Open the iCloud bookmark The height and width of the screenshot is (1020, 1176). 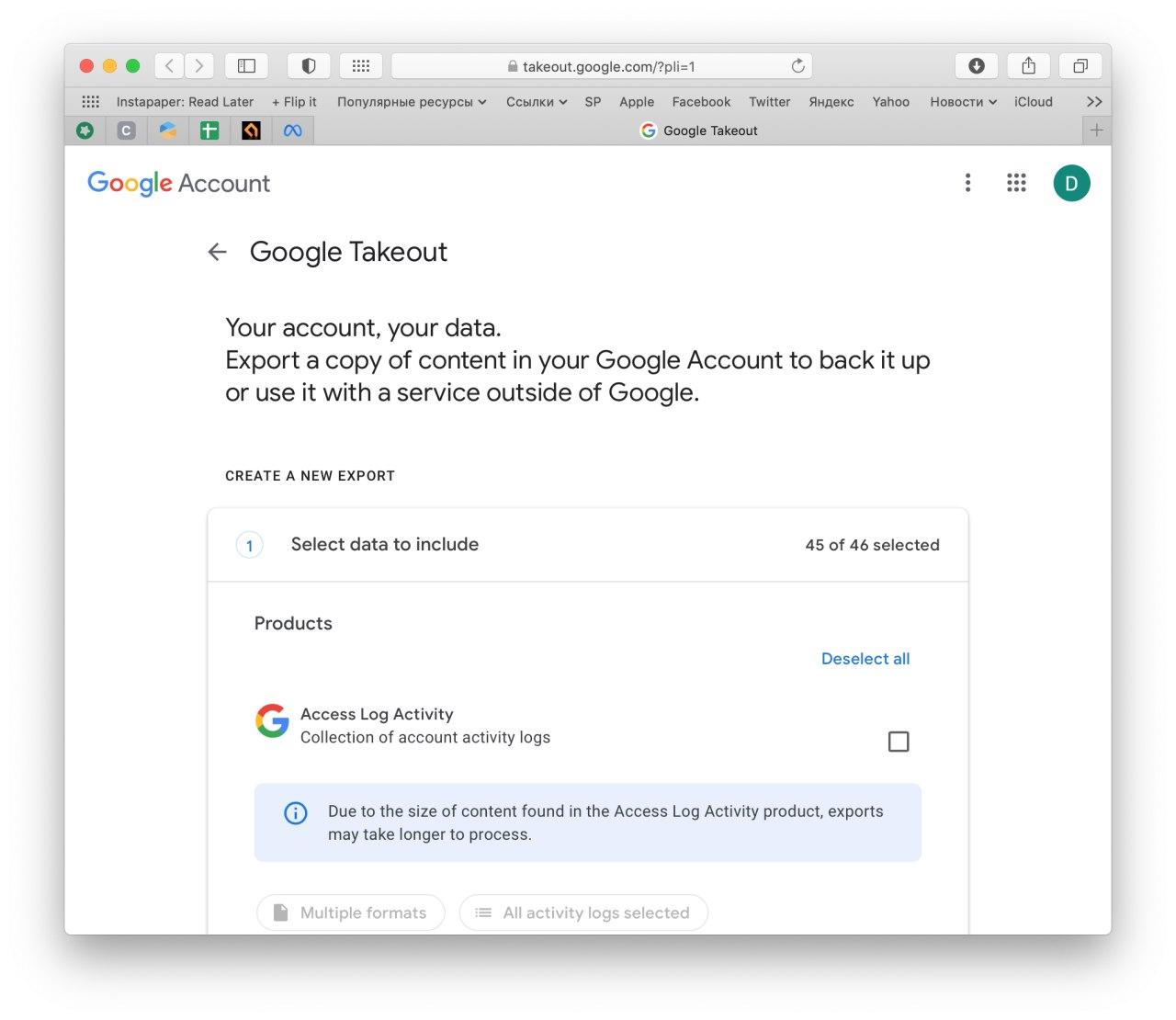click(x=1034, y=102)
